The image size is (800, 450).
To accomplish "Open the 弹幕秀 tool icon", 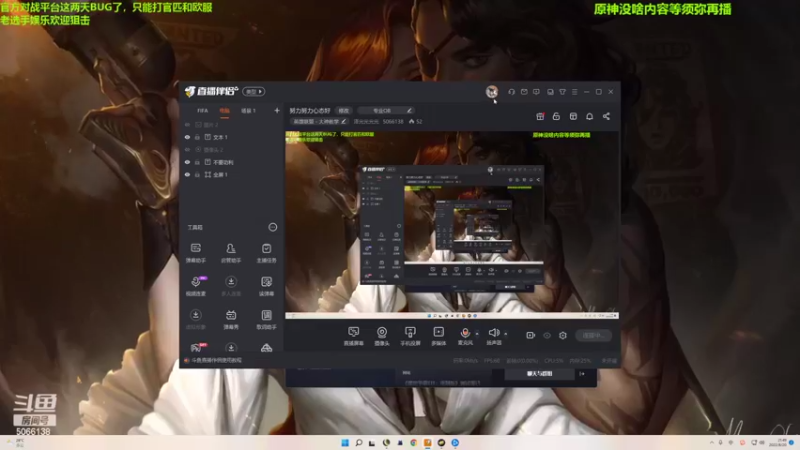I will 231,319.
